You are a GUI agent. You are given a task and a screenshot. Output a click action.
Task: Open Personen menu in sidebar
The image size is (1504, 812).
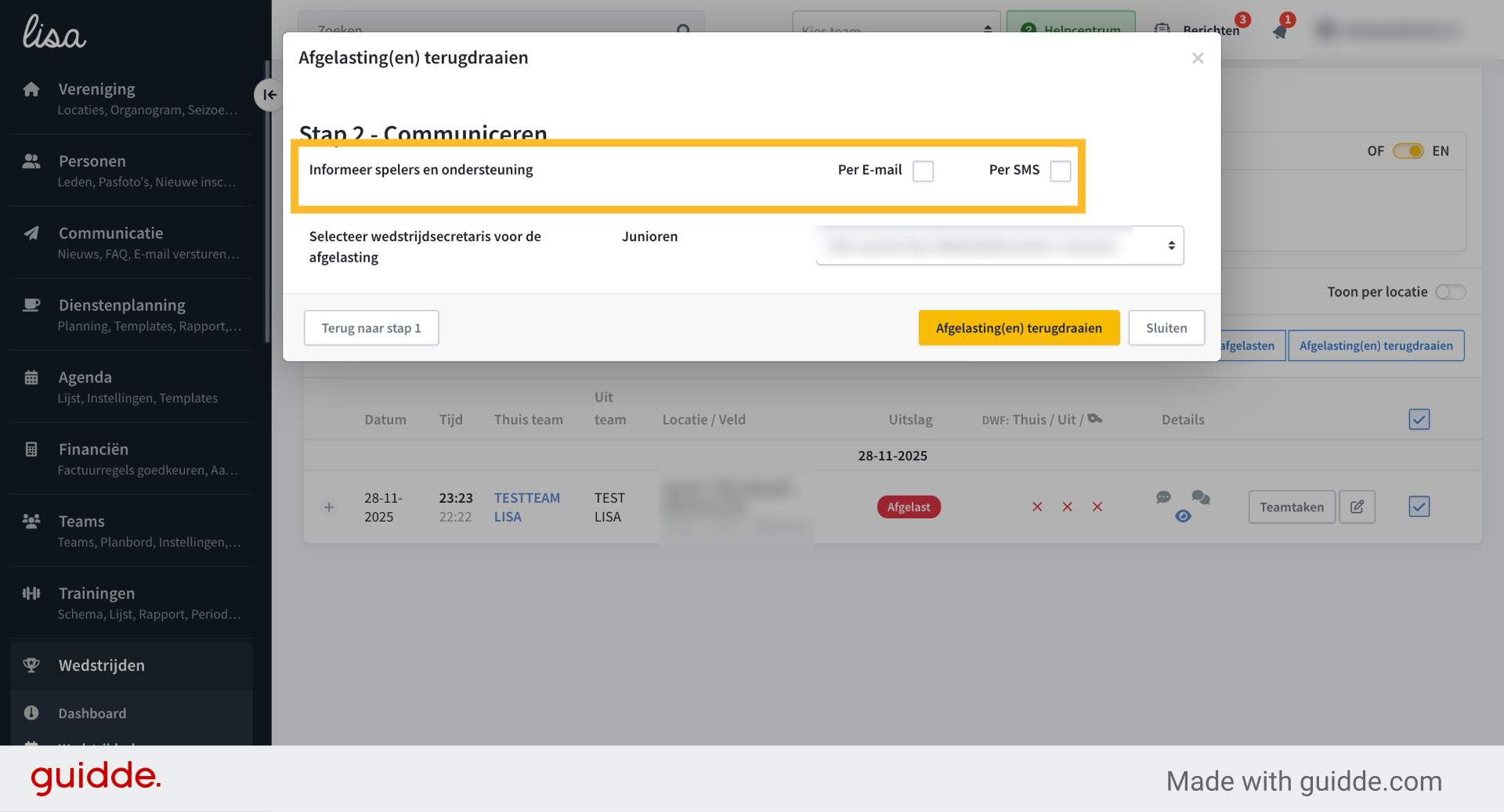(x=132, y=171)
